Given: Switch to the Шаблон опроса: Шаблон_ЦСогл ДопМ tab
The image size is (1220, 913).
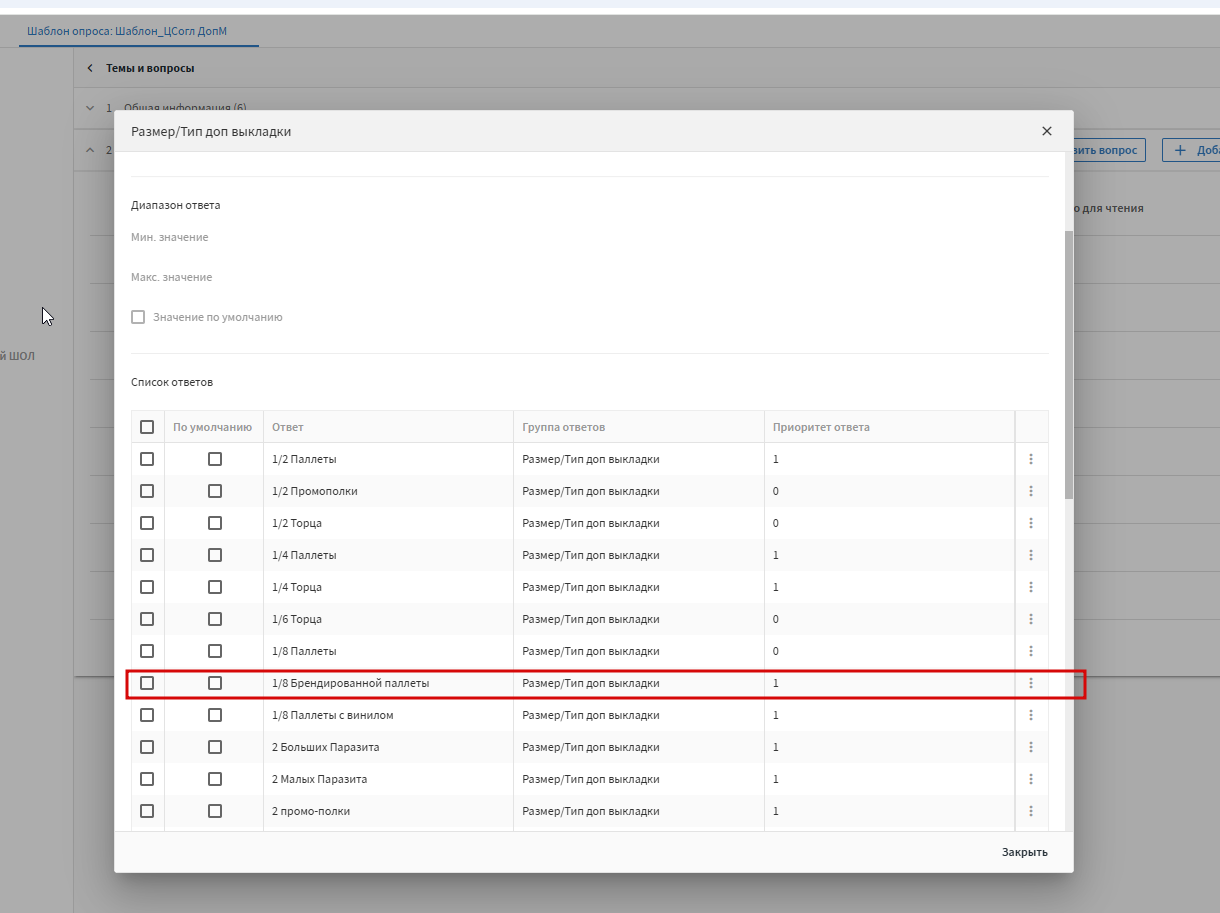Looking at the screenshot, I should tap(127, 31).
